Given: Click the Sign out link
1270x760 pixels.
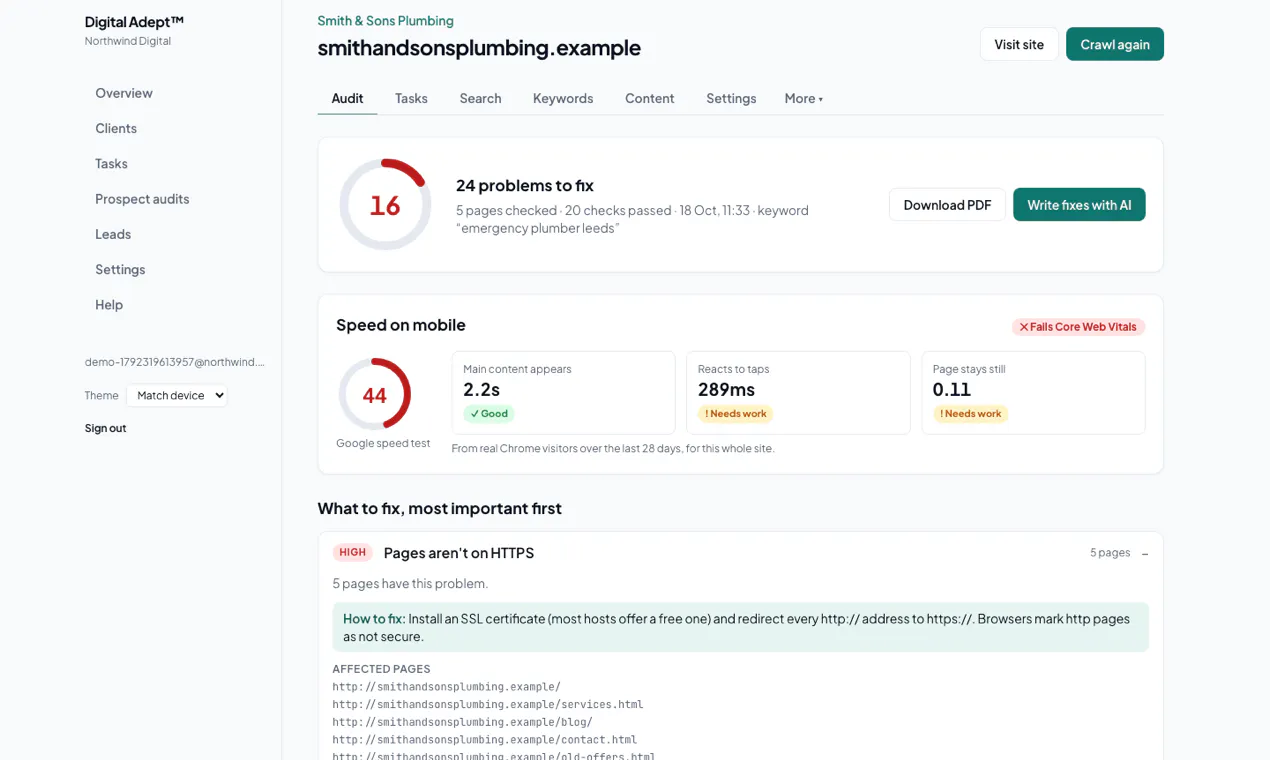Looking at the screenshot, I should point(105,428).
